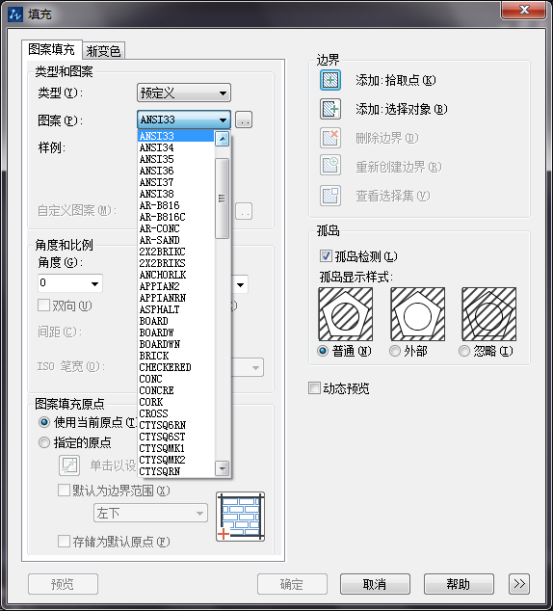Click the 填充 dialog app icon in title bar
Screen dimensions: 554x612
[x=16, y=14]
